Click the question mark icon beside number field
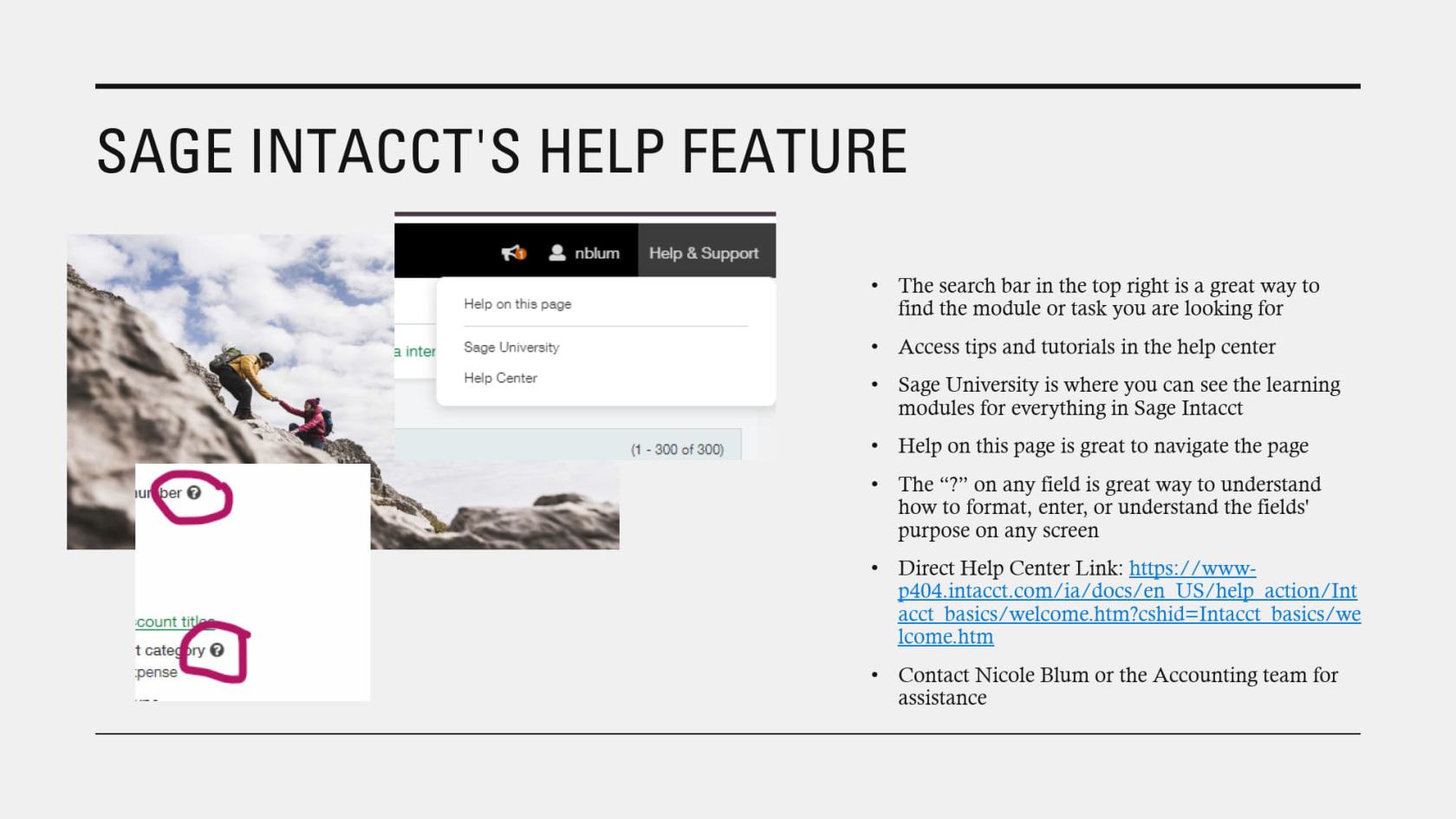Screen dimensions: 1456x819 tap(194, 492)
